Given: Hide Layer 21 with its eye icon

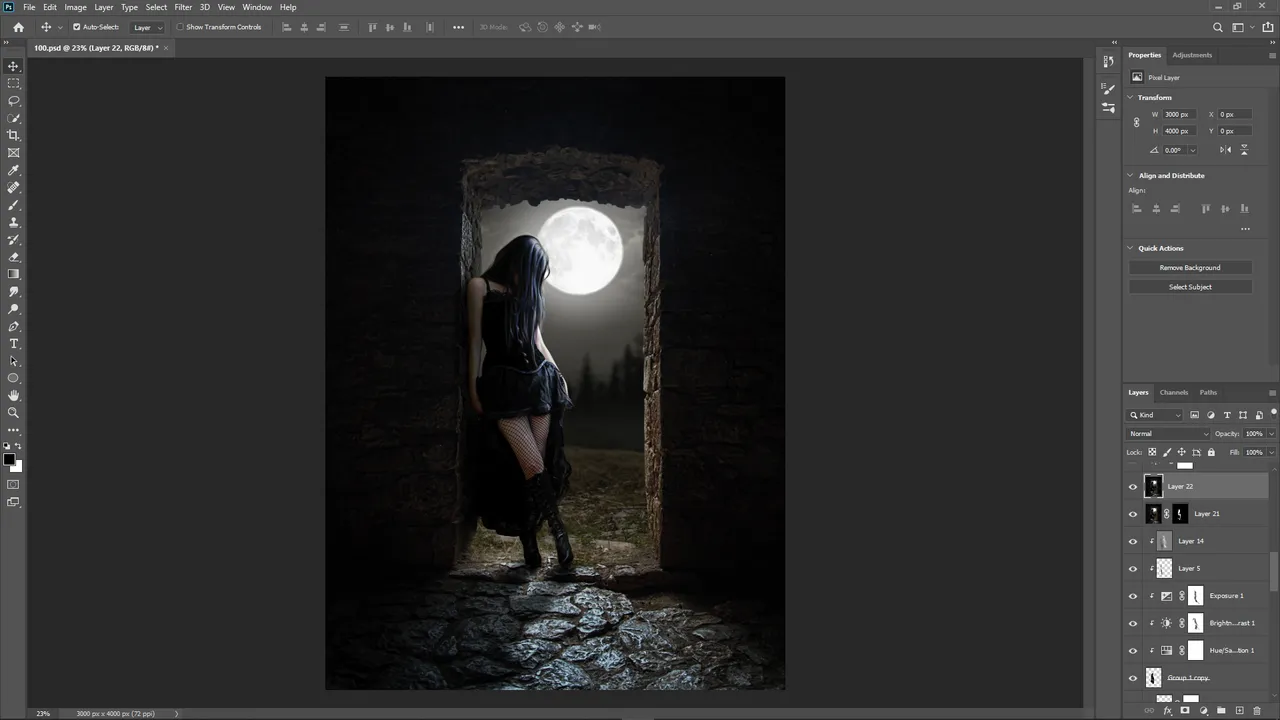Looking at the screenshot, I should point(1133,514).
